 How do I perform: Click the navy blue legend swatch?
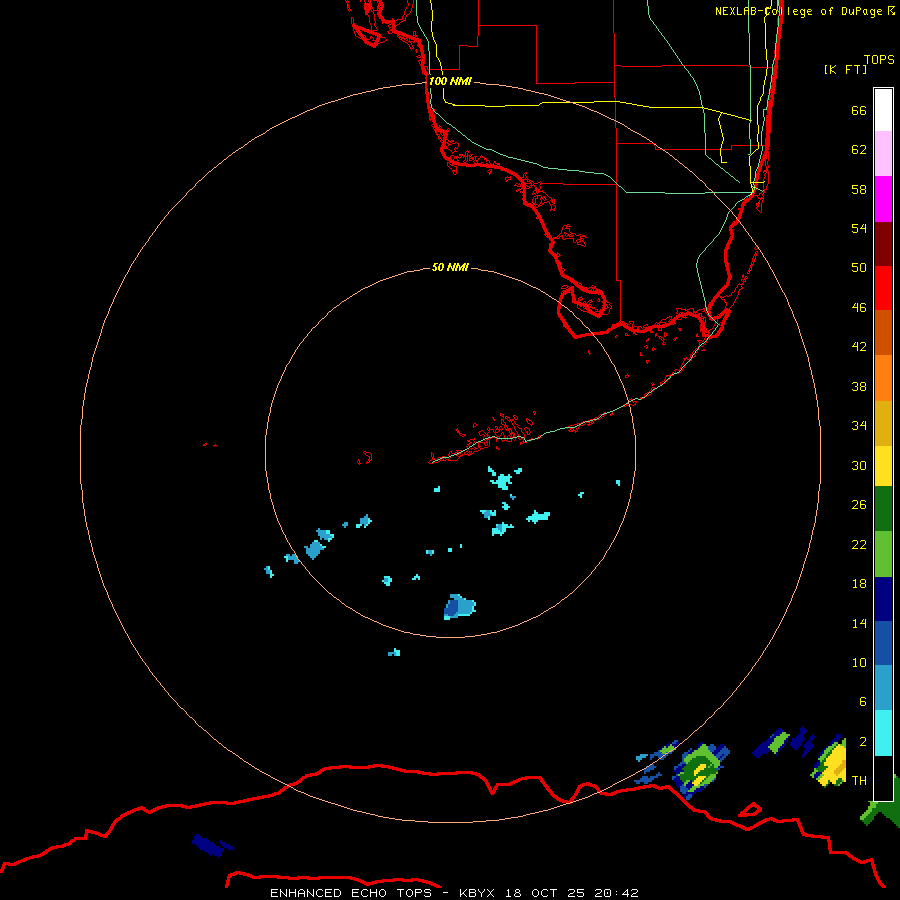click(883, 599)
